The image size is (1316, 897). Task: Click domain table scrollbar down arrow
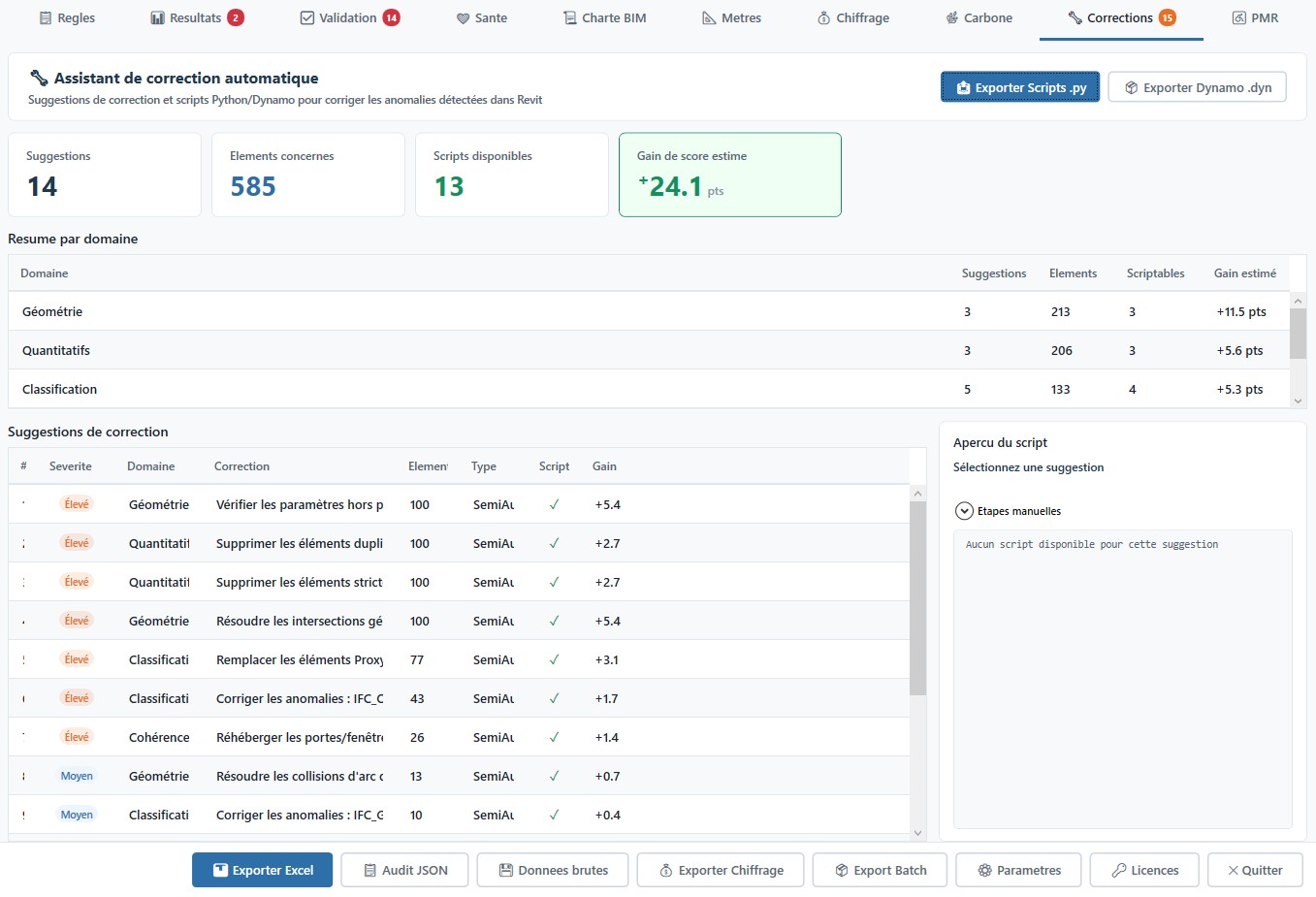click(1298, 400)
